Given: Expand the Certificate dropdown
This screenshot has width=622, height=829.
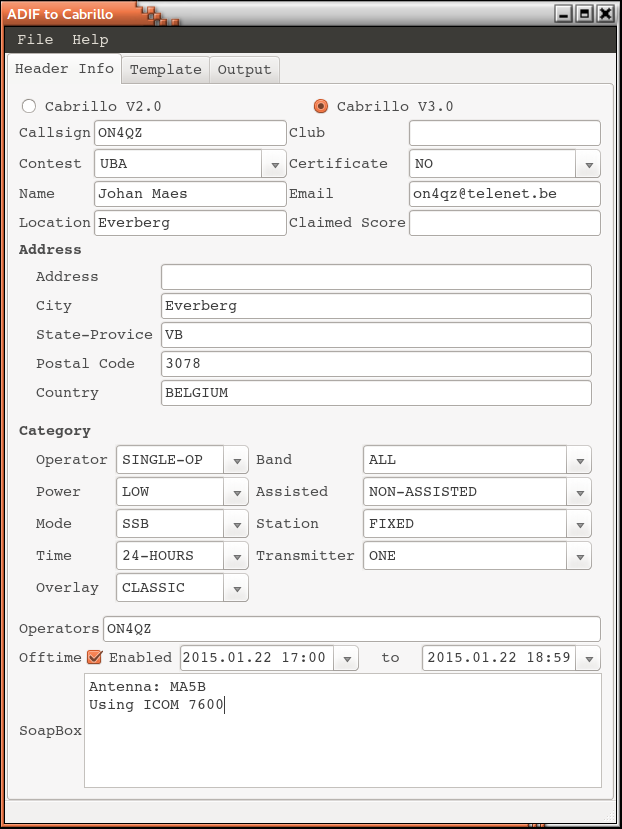Looking at the screenshot, I should (589, 164).
